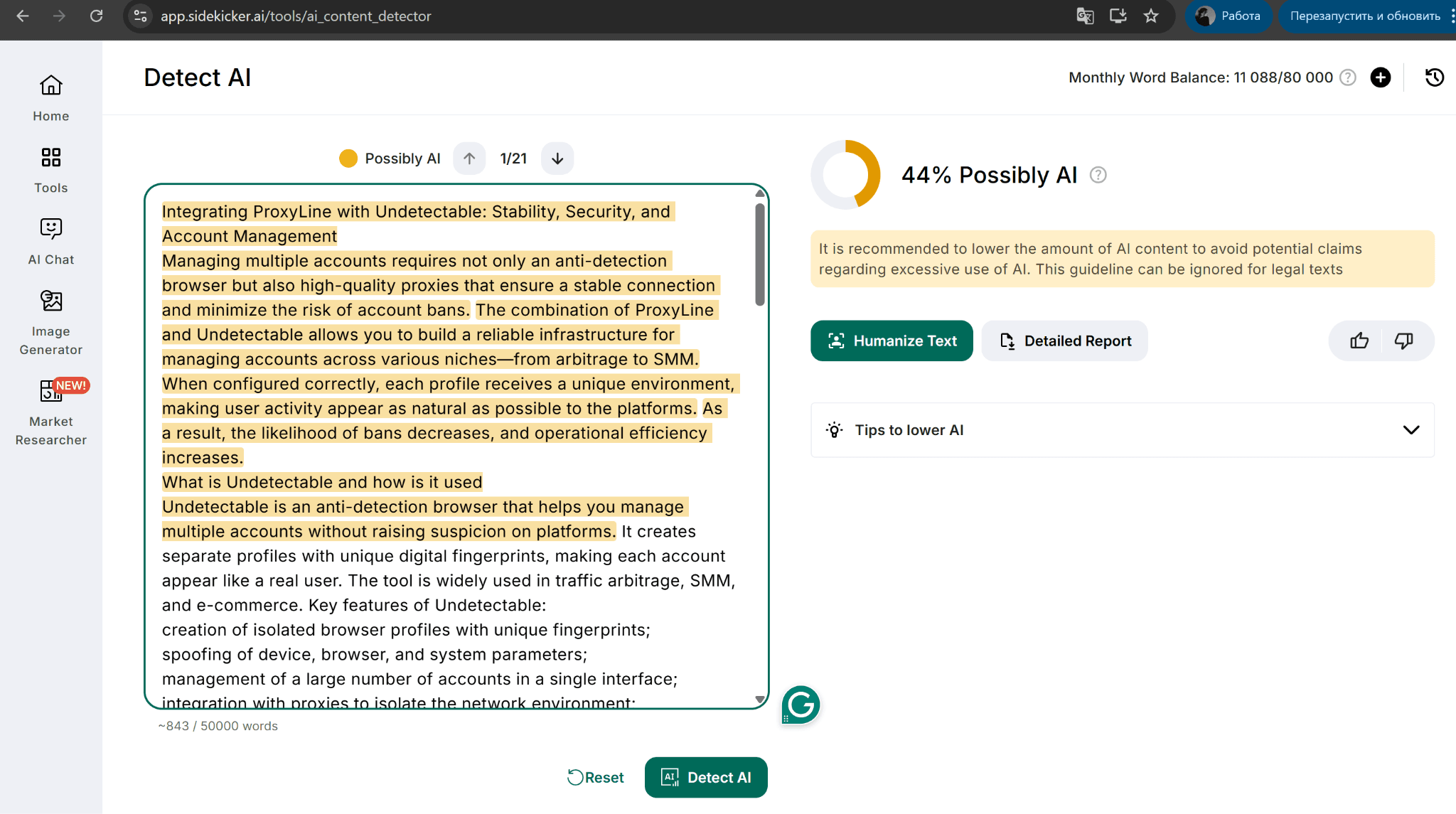
Task: Open the Grammarly floating icon
Action: (x=801, y=705)
